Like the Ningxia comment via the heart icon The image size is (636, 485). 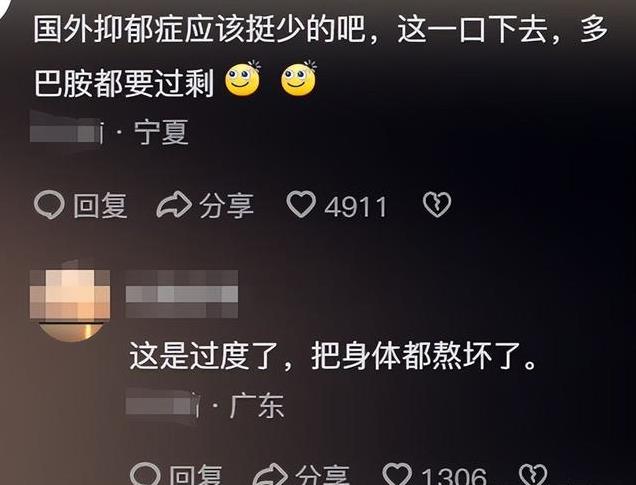pyautogui.click(x=301, y=204)
